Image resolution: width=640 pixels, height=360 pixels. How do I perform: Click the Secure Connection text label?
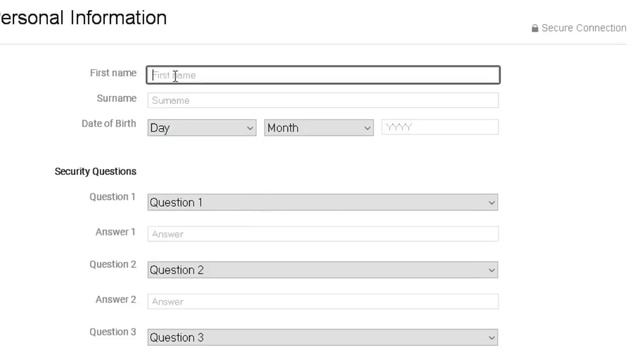coord(584,28)
